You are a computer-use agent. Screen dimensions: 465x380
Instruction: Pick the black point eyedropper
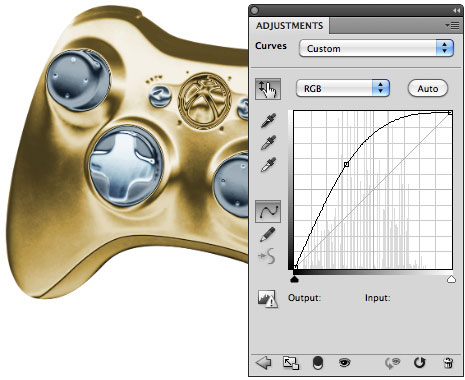(268, 121)
